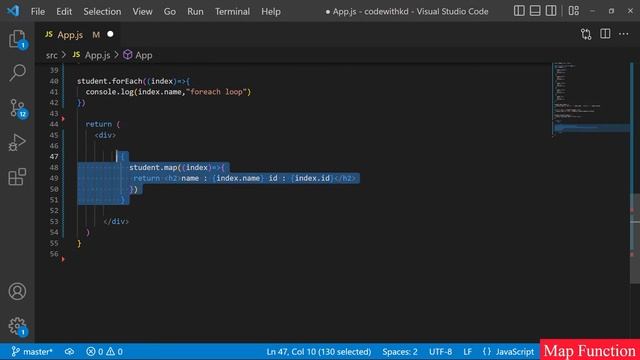
Task: Change end of line via LF
Action: point(467,351)
